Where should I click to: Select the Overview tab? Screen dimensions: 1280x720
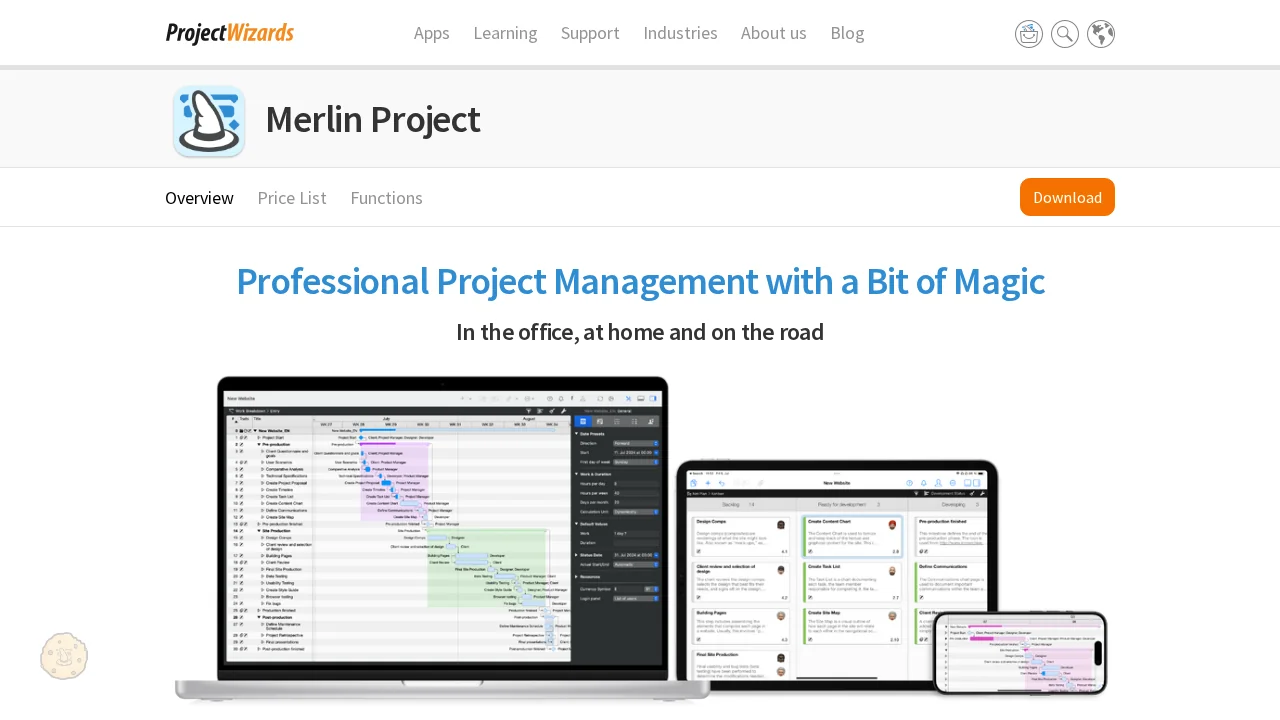coord(199,197)
